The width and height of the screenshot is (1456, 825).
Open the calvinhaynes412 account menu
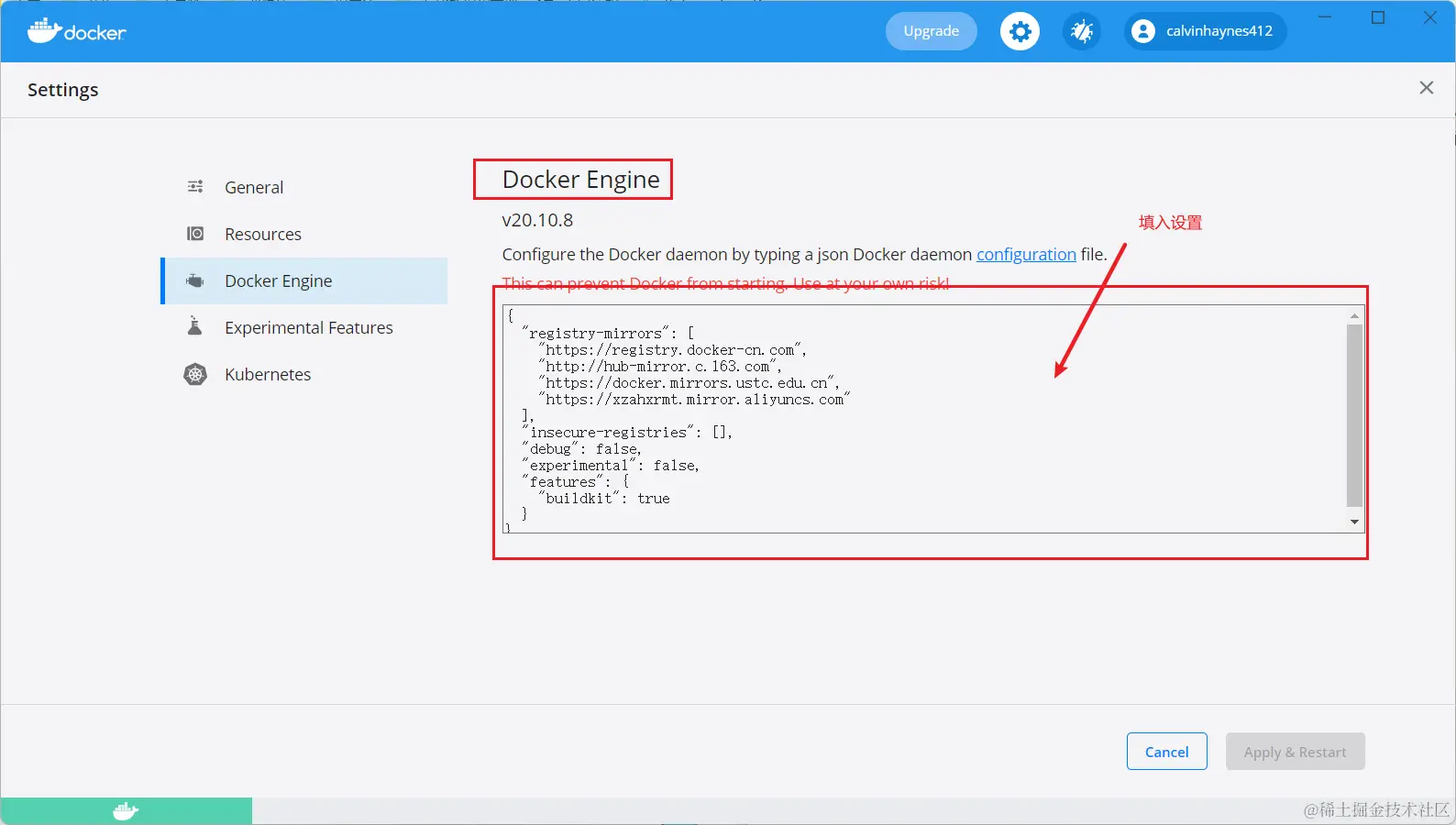tap(1205, 31)
